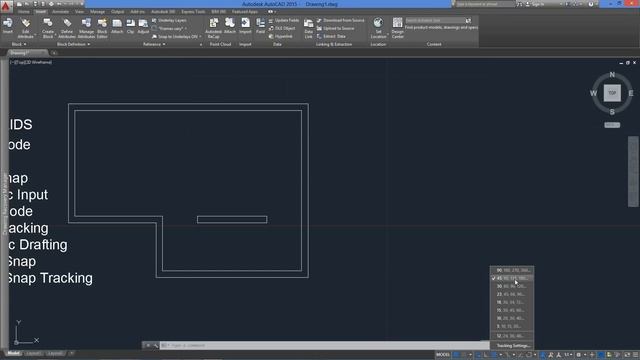Viewport: 640px width, 360px height.
Task: Click the S compass direction on ViewCube
Action: (x=612, y=112)
